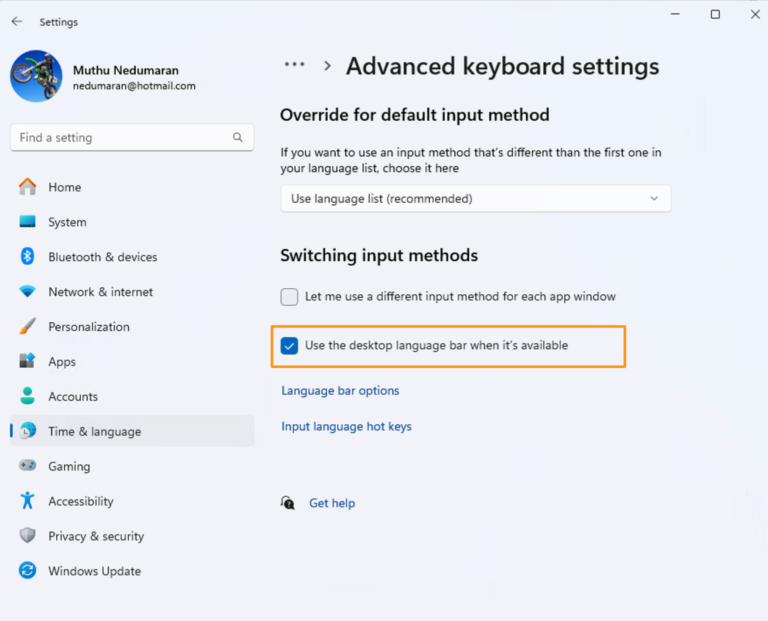Open Privacy & security shield icon
Viewport: 768px width, 621px height.
(28, 536)
